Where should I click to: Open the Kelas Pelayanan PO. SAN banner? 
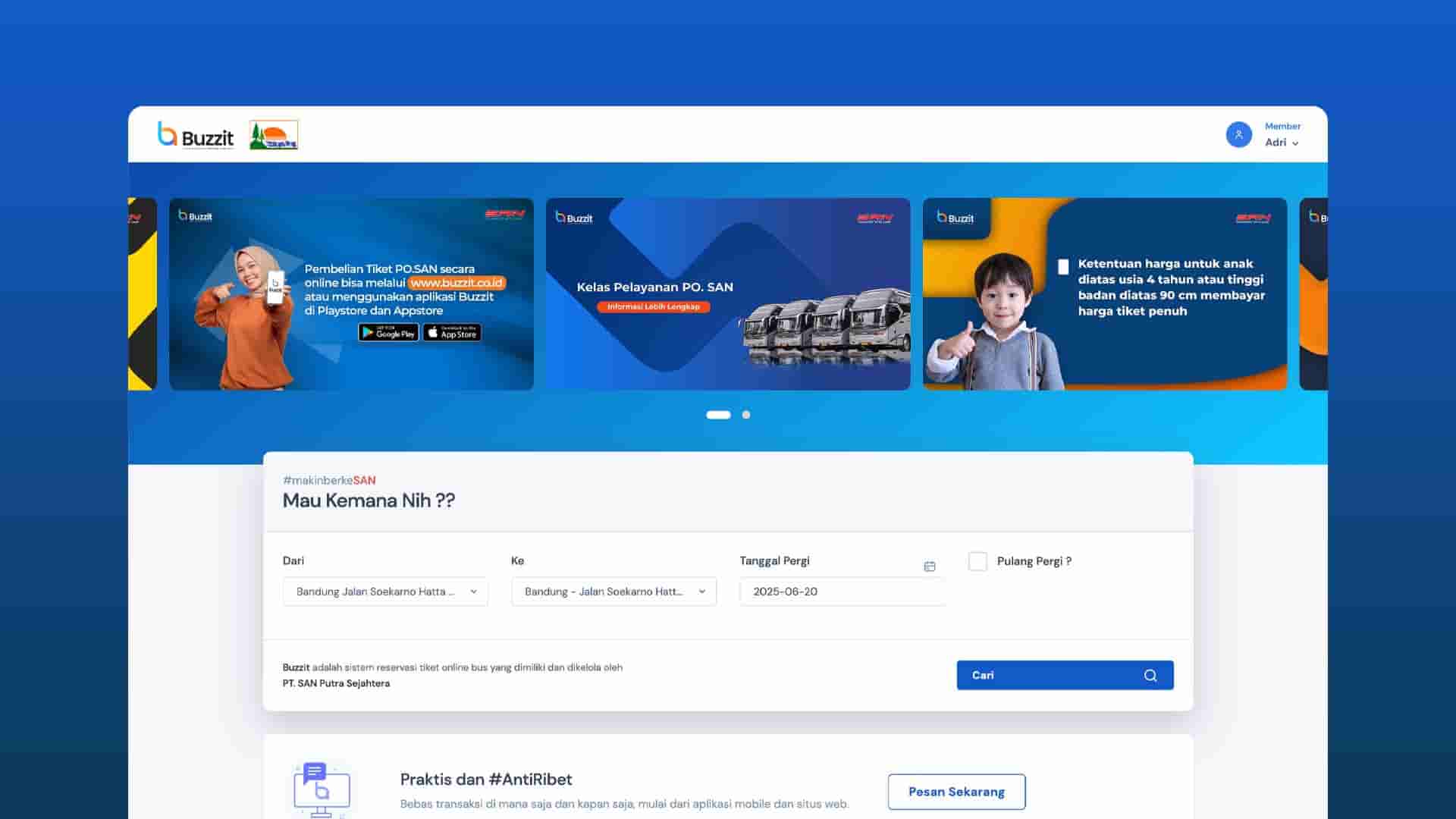pos(728,294)
